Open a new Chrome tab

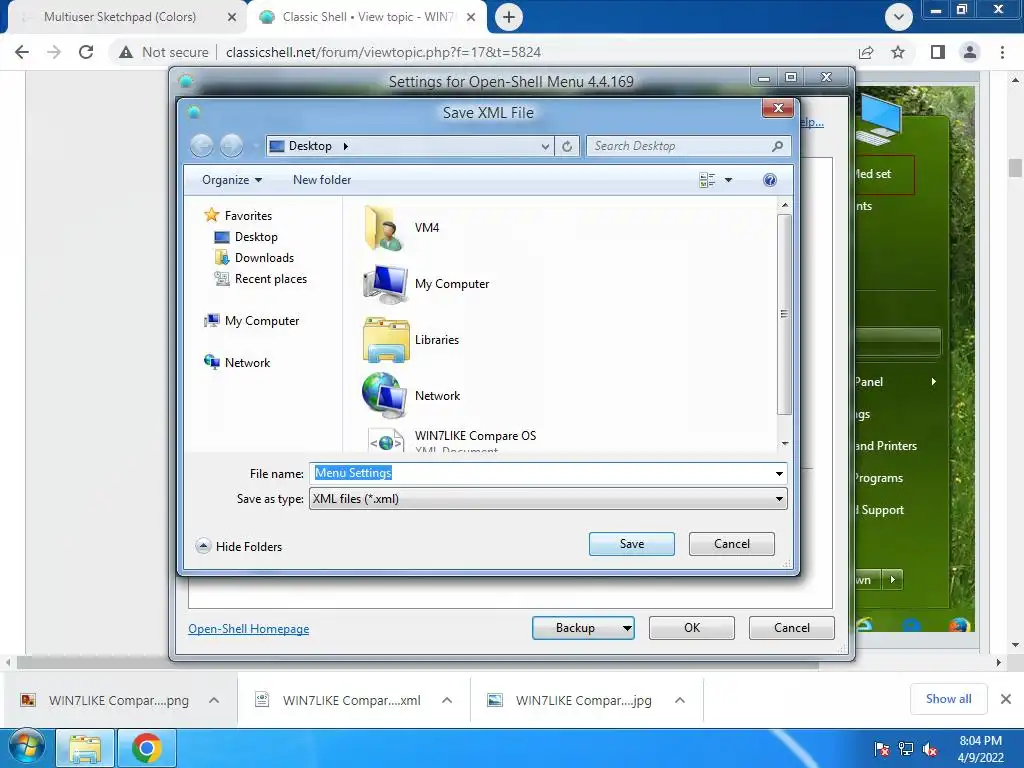tap(509, 17)
